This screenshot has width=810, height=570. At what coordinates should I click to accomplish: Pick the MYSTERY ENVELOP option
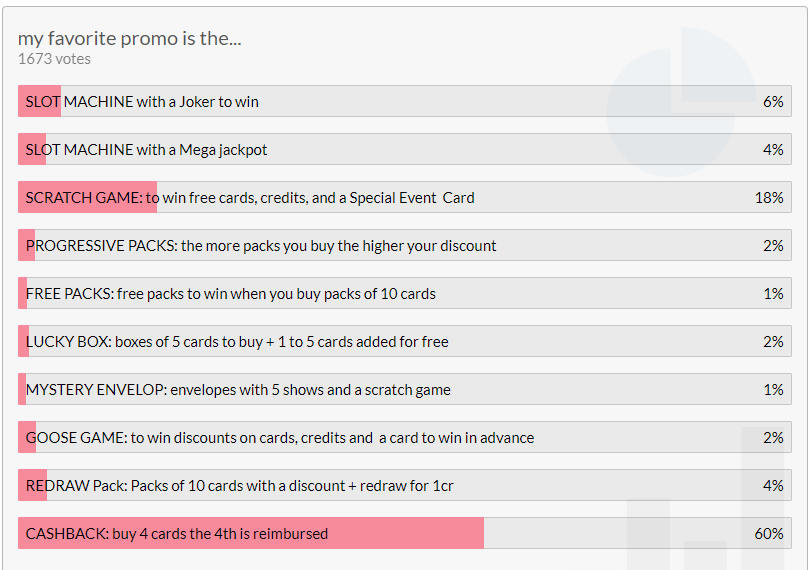[238, 390]
